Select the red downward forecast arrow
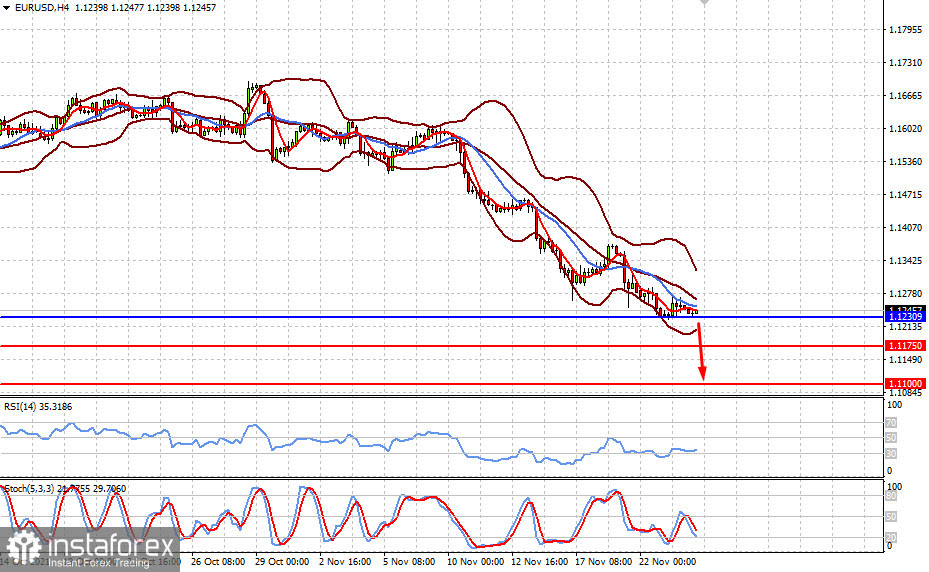The height and width of the screenshot is (572, 929). [701, 350]
